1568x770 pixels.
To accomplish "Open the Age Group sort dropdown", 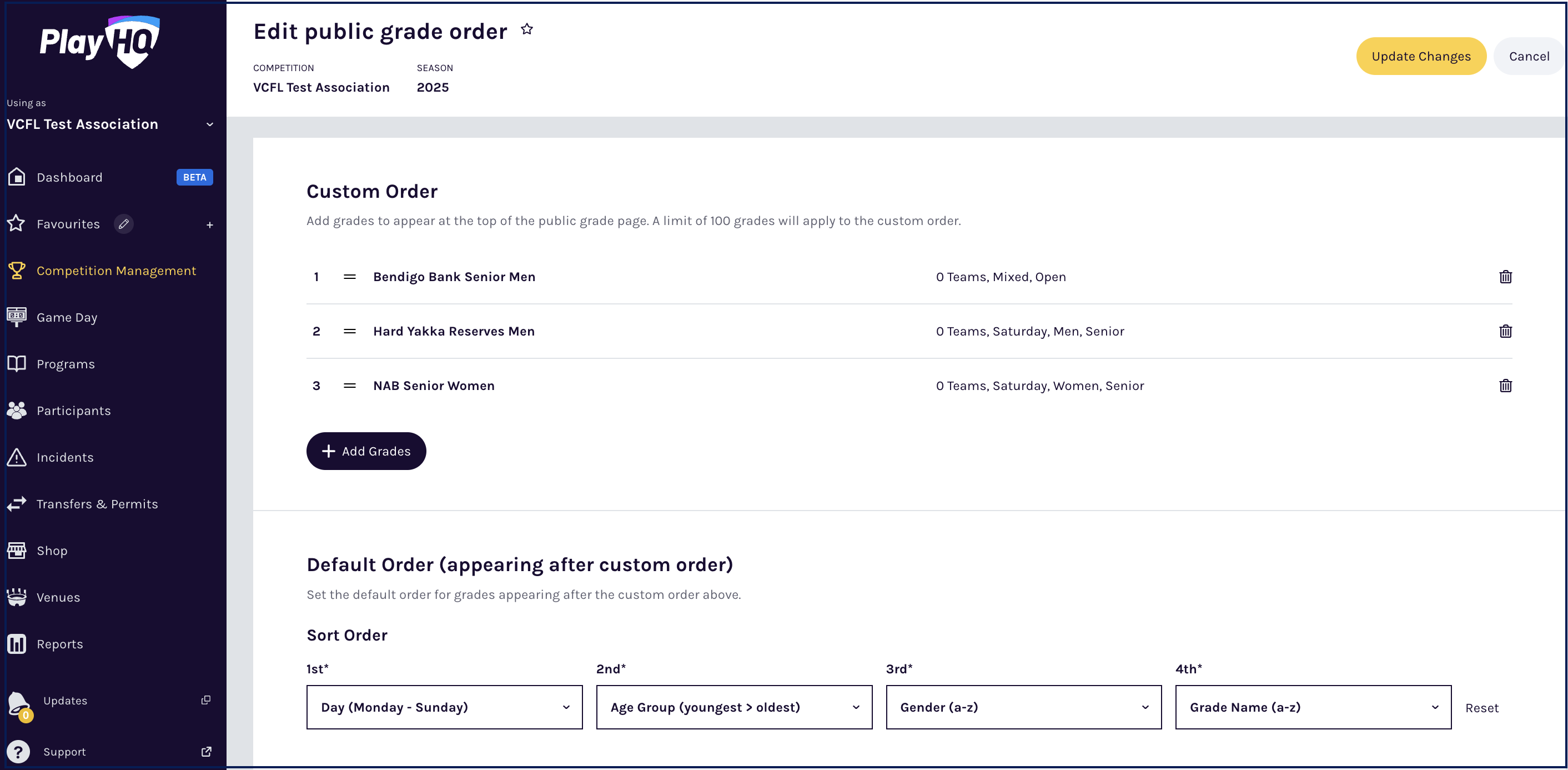I will 733,707.
